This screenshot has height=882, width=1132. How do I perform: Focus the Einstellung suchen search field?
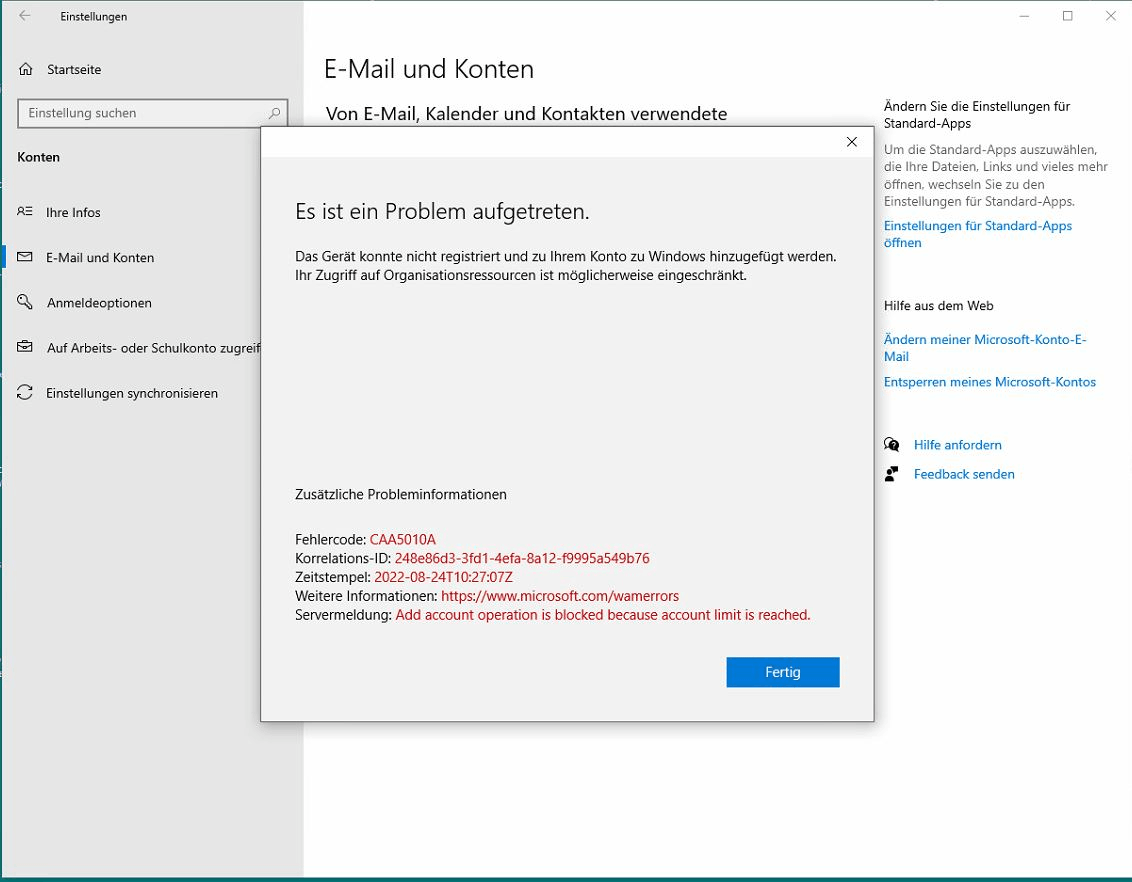pyautogui.click(x=152, y=113)
